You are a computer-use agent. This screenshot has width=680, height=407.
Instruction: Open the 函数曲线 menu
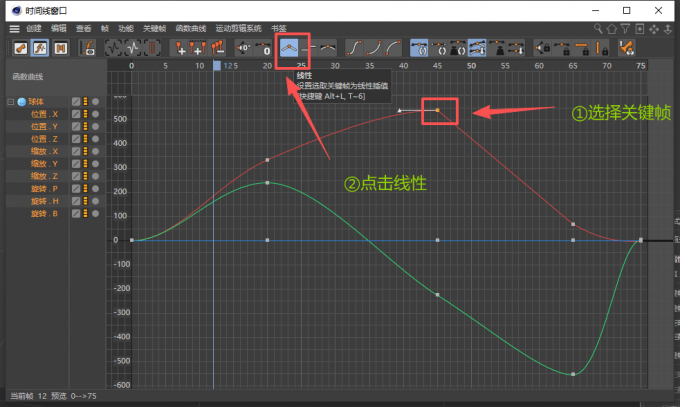[x=192, y=29]
